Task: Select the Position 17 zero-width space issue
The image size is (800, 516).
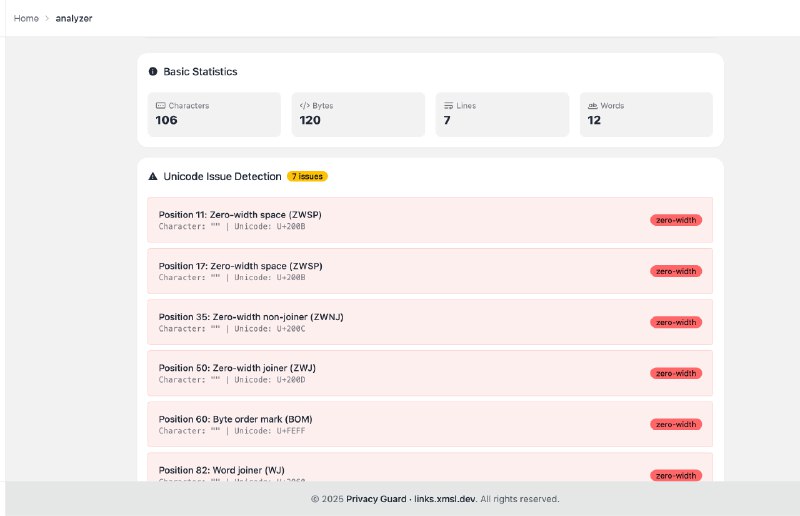Action: coord(400,271)
